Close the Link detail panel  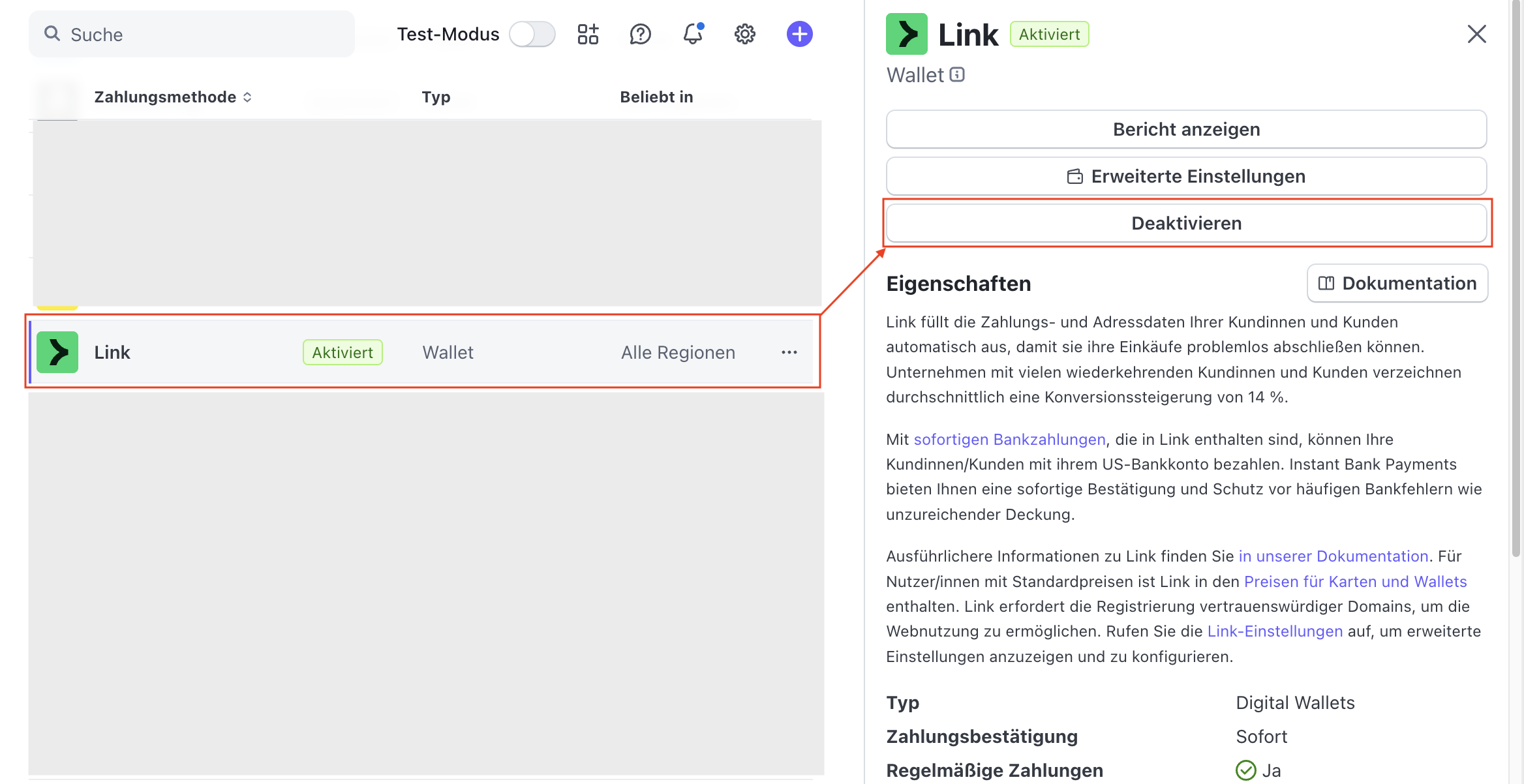(1476, 34)
